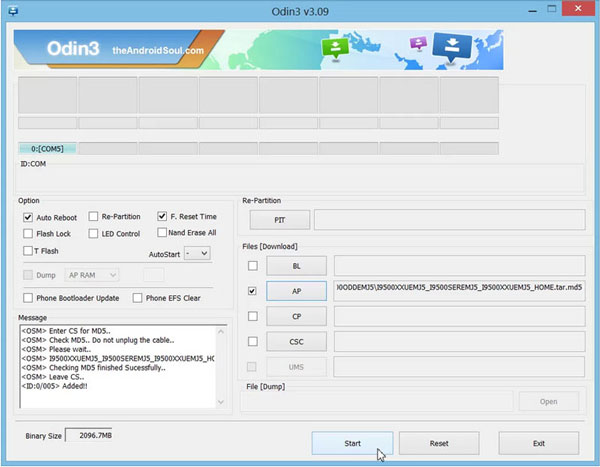Click the green download icon in banner
Viewport: 600px width, 467px height.
[335, 49]
